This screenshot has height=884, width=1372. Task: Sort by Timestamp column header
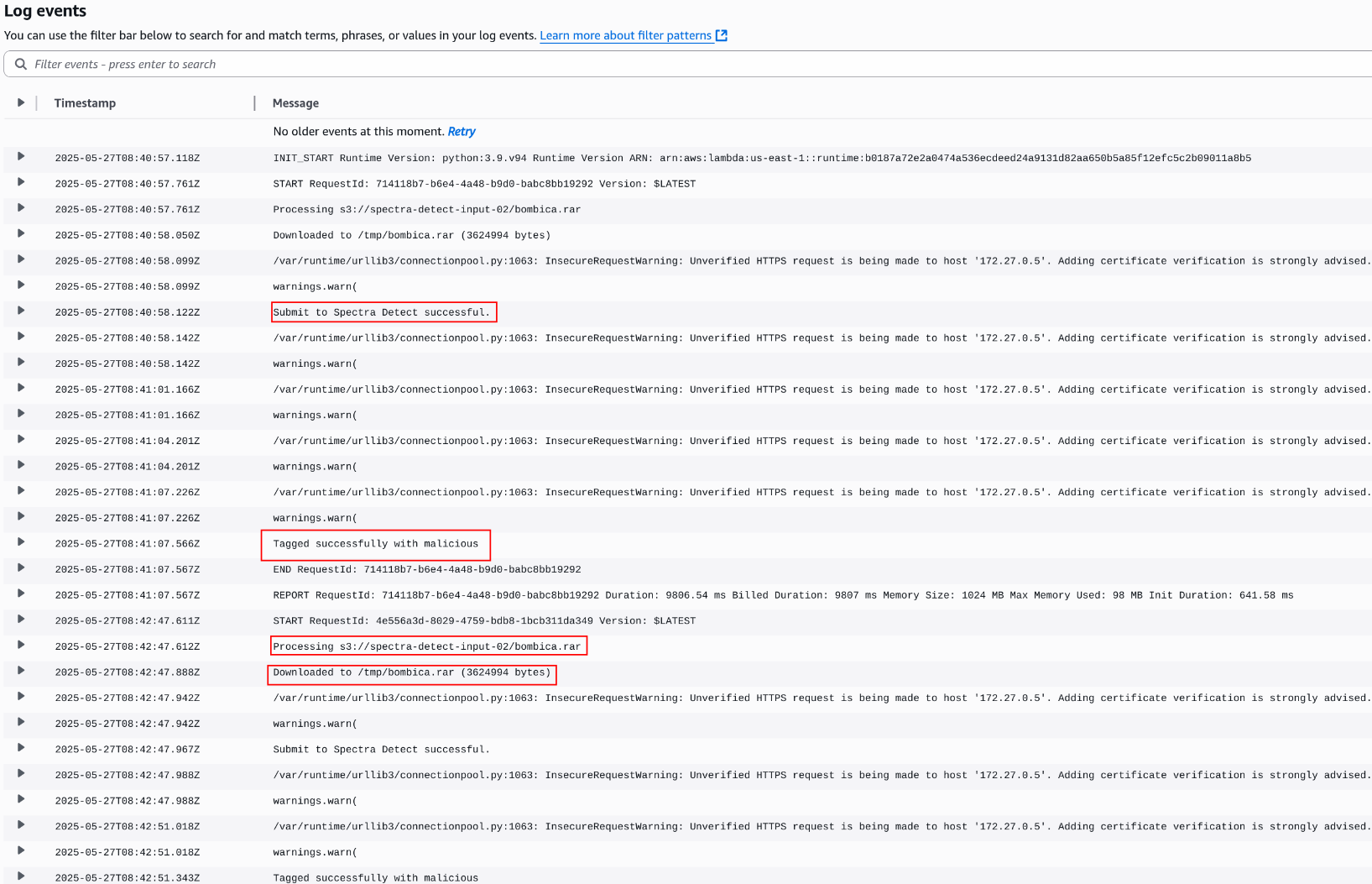tap(85, 103)
